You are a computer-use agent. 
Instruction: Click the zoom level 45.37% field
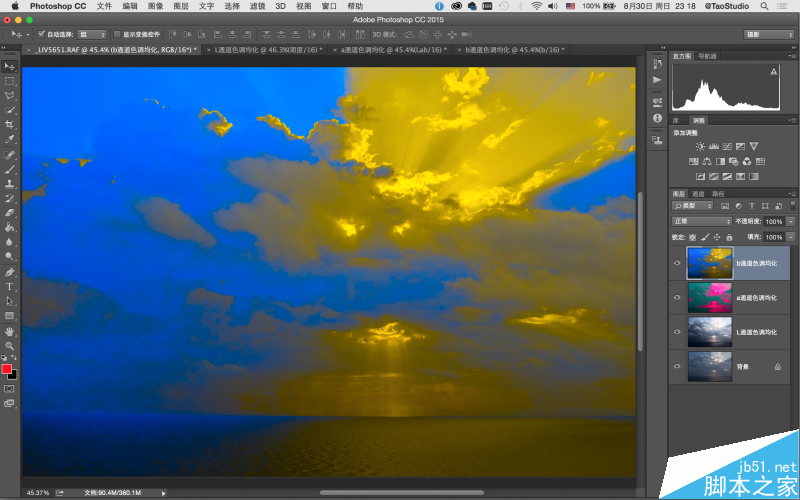click(38, 493)
